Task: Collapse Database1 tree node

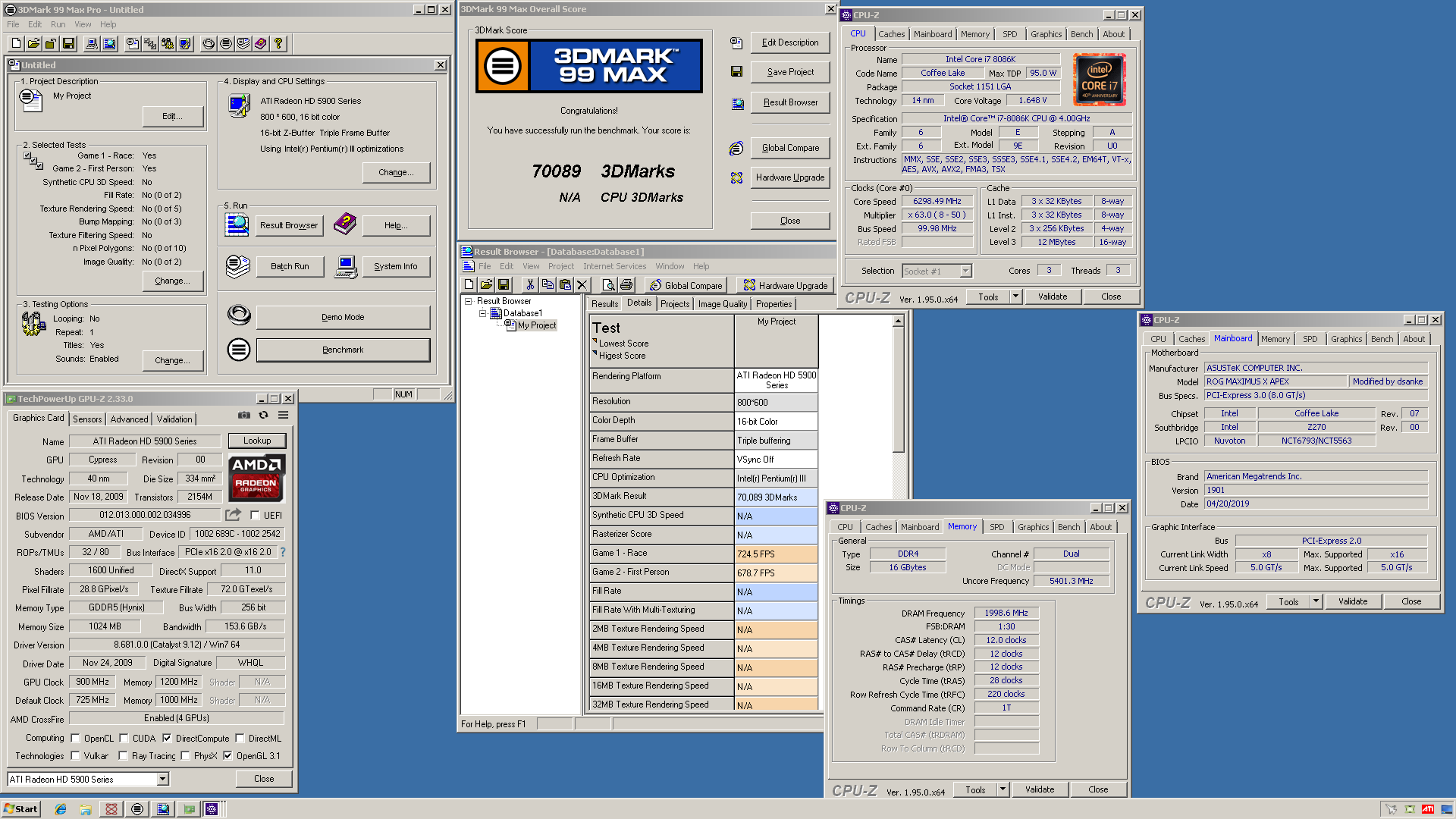Action: point(482,313)
